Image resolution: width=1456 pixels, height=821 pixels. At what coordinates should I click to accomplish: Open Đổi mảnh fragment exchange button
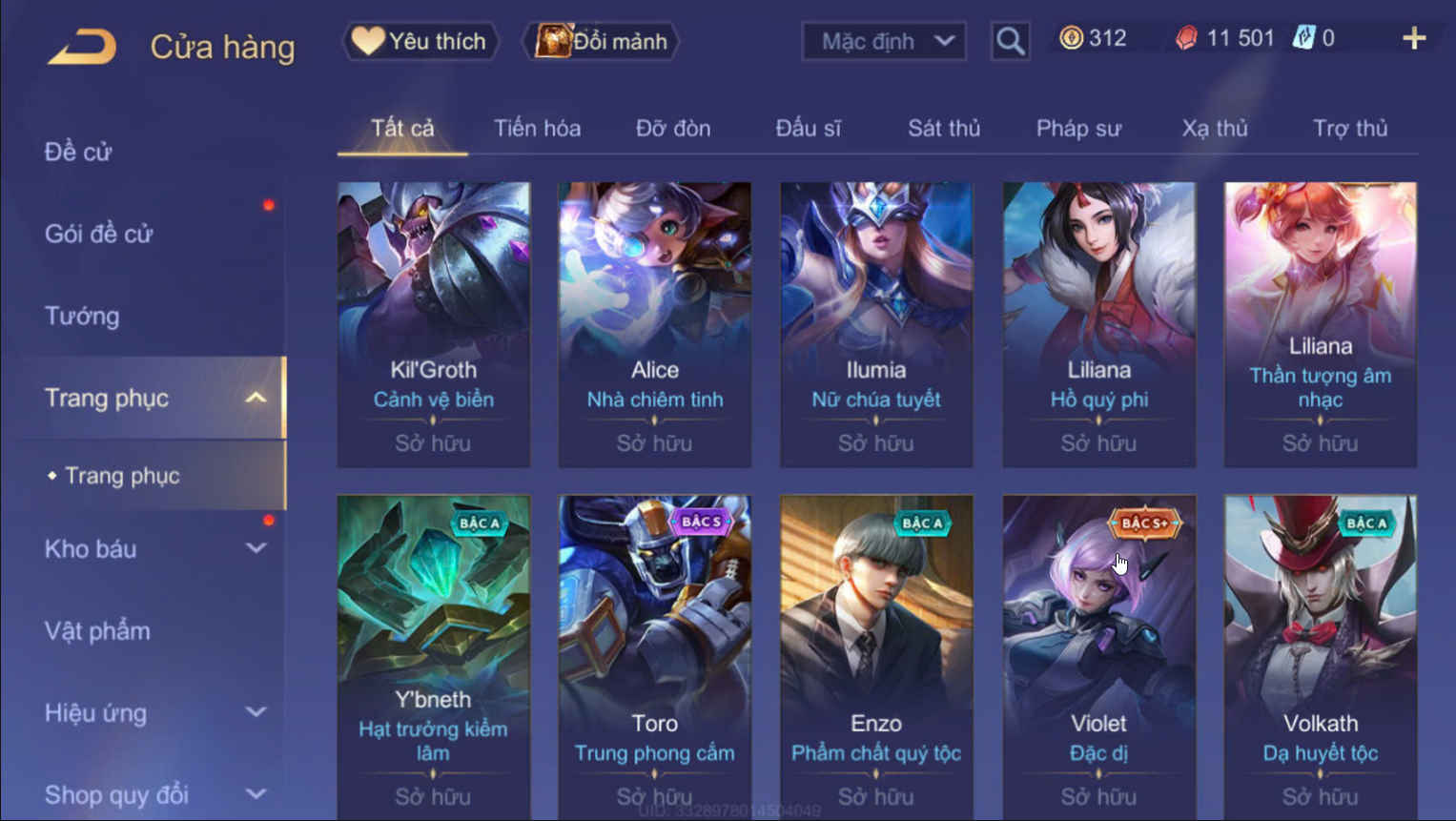click(x=601, y=41)
